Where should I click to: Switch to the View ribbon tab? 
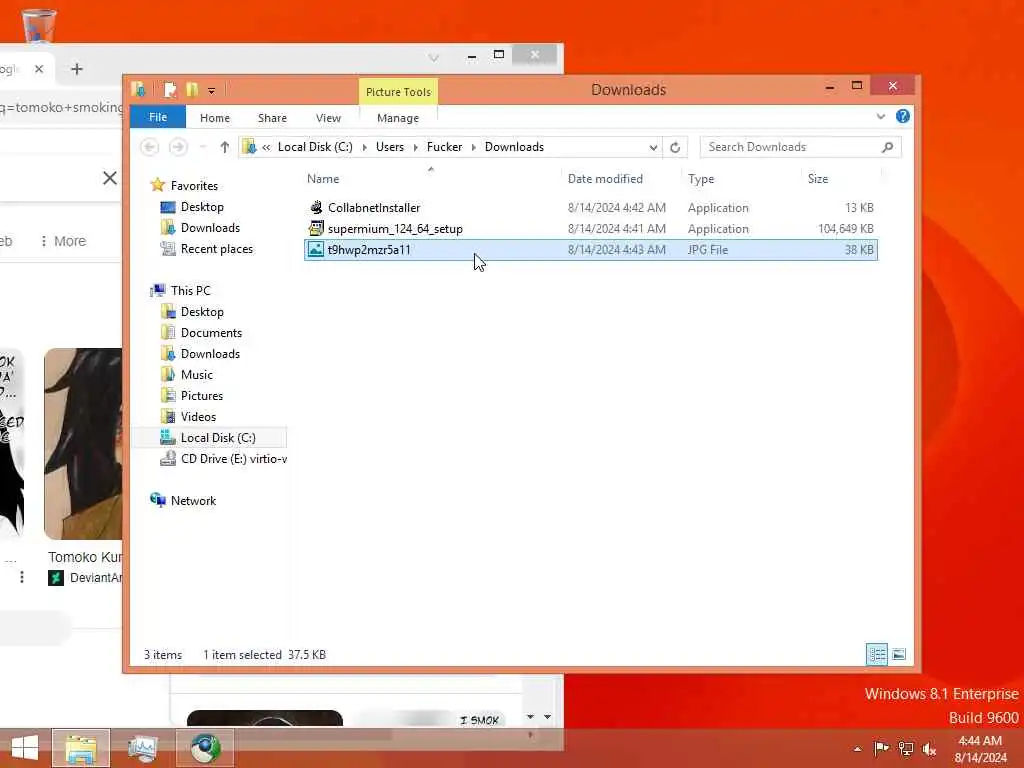(x=328, y=118)
